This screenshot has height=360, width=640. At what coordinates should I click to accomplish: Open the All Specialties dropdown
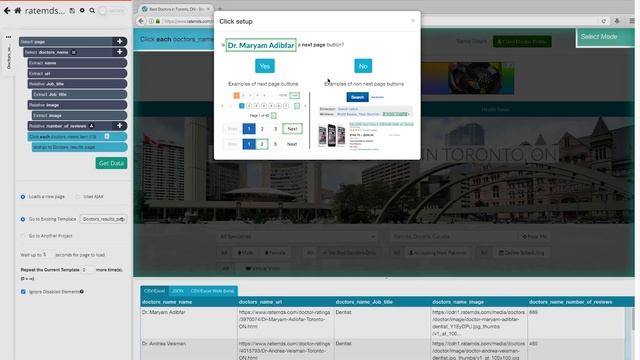click(297, 236)
